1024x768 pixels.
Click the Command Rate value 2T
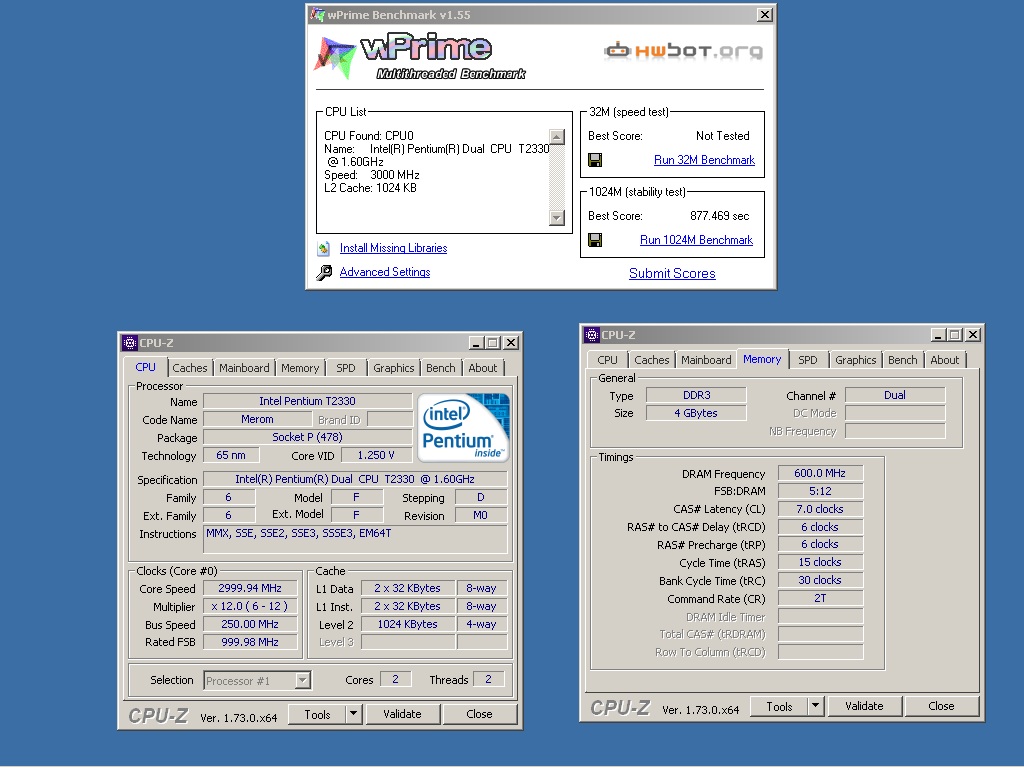(x=820, y=598)
